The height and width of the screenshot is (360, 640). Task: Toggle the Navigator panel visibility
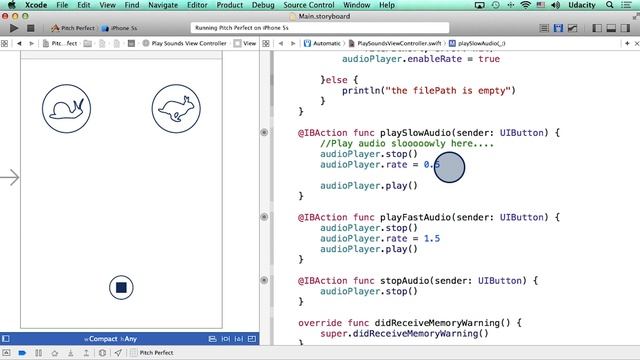coord(597,28)
